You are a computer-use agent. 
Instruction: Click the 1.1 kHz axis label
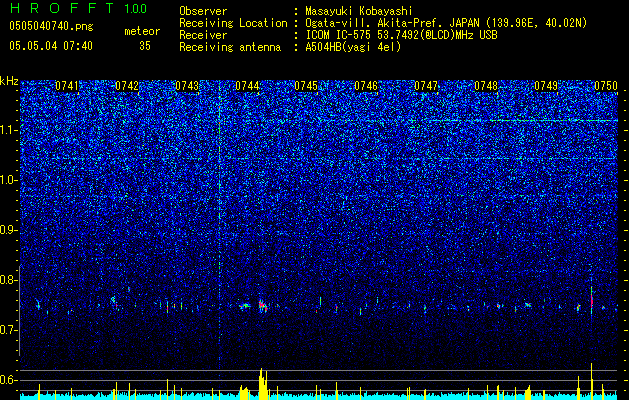click(9, 130)
